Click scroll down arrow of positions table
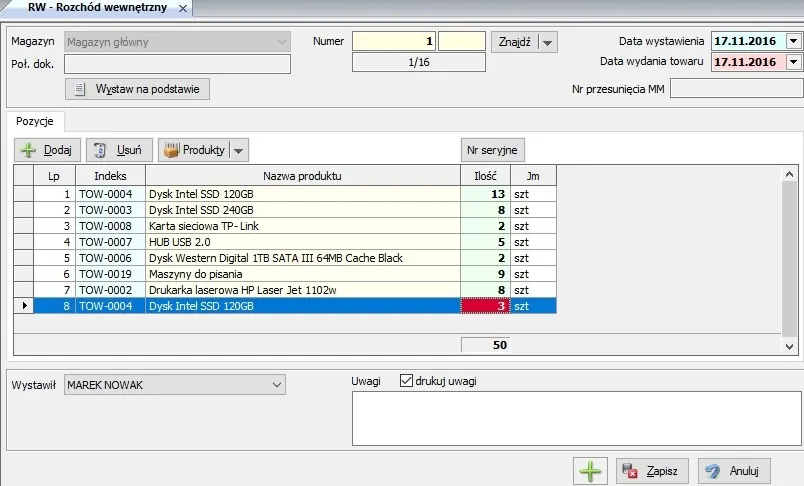Image resolution: width=804 pixels, height=486 pixels. [790, 347]
